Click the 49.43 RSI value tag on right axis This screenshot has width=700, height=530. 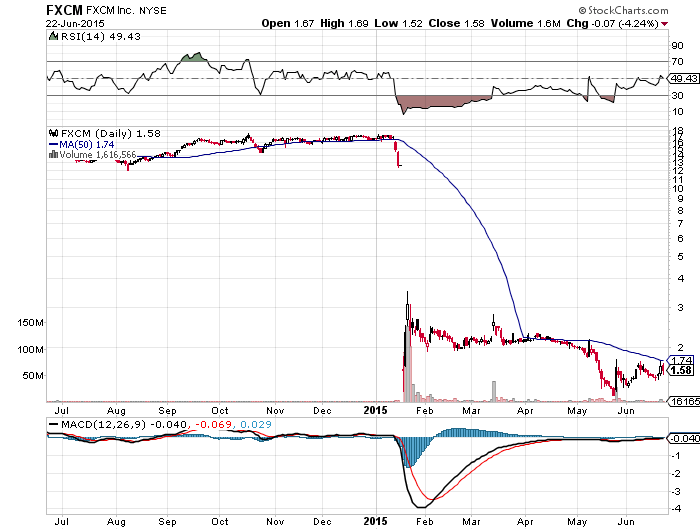tap(682, 78)
